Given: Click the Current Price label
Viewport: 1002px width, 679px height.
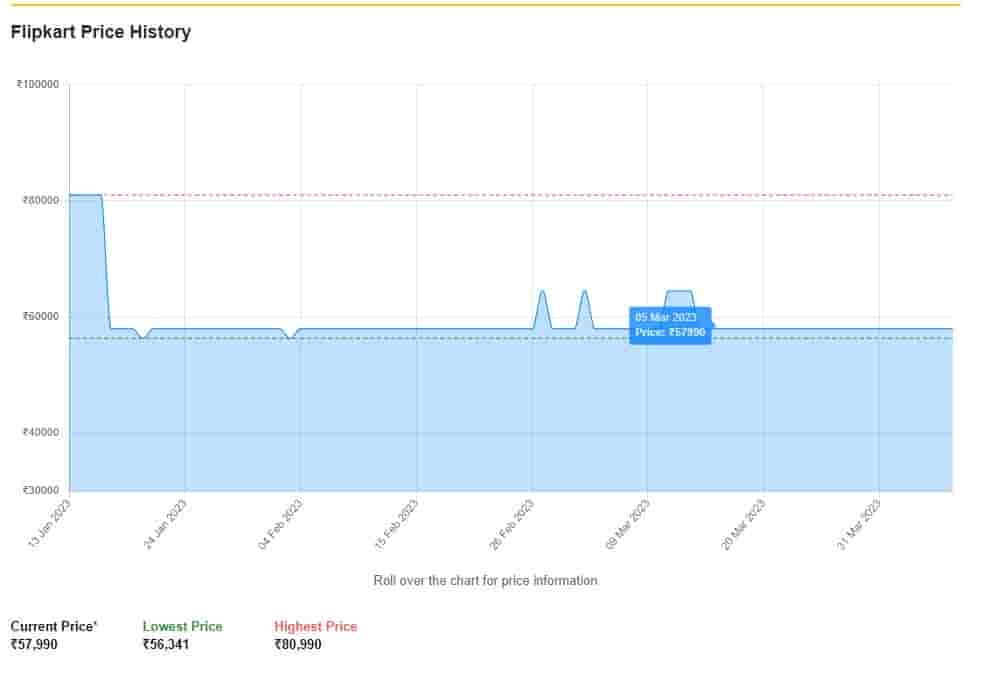Looking at the screenshot, I should point(54,627).
